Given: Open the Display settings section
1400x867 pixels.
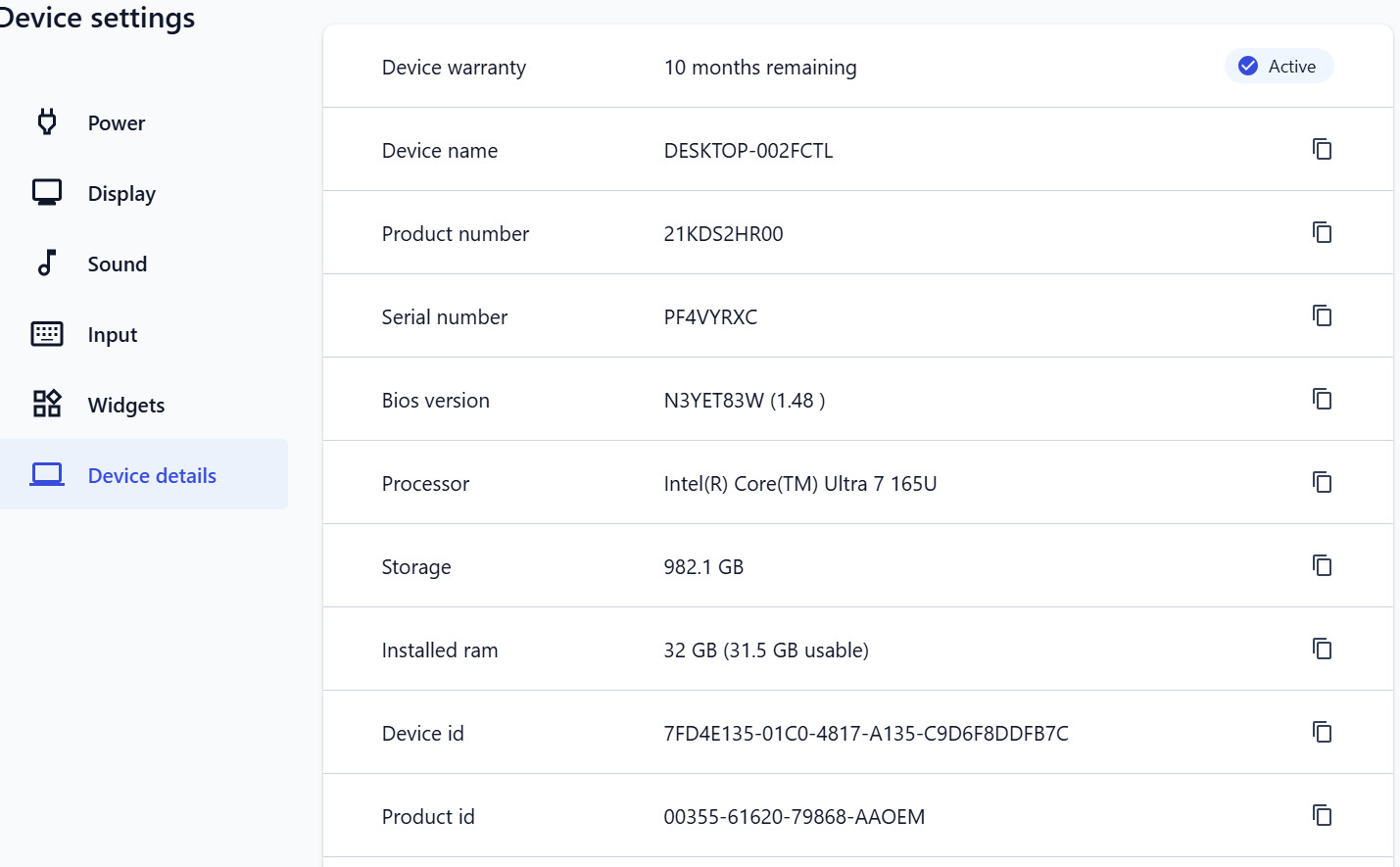Looking at the screenshot, I should tap(144, 193).
